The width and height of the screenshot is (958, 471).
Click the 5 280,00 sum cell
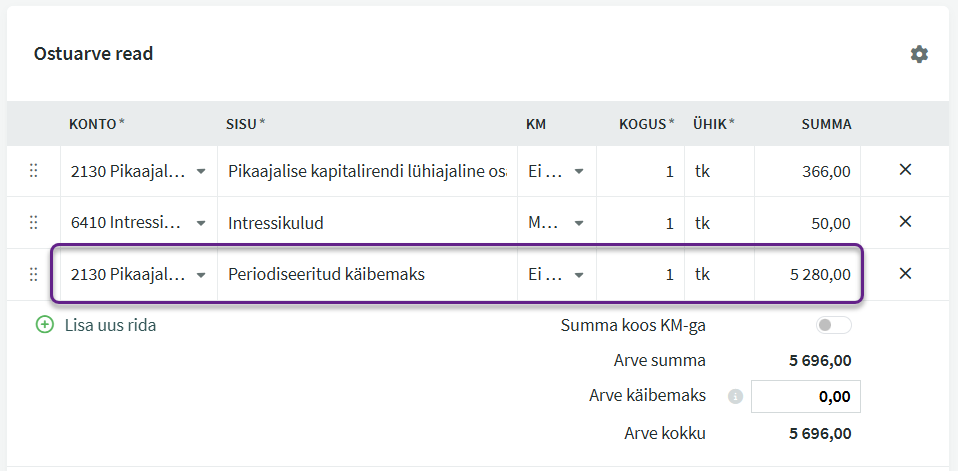pyautogui.click(x=807, y=274)
